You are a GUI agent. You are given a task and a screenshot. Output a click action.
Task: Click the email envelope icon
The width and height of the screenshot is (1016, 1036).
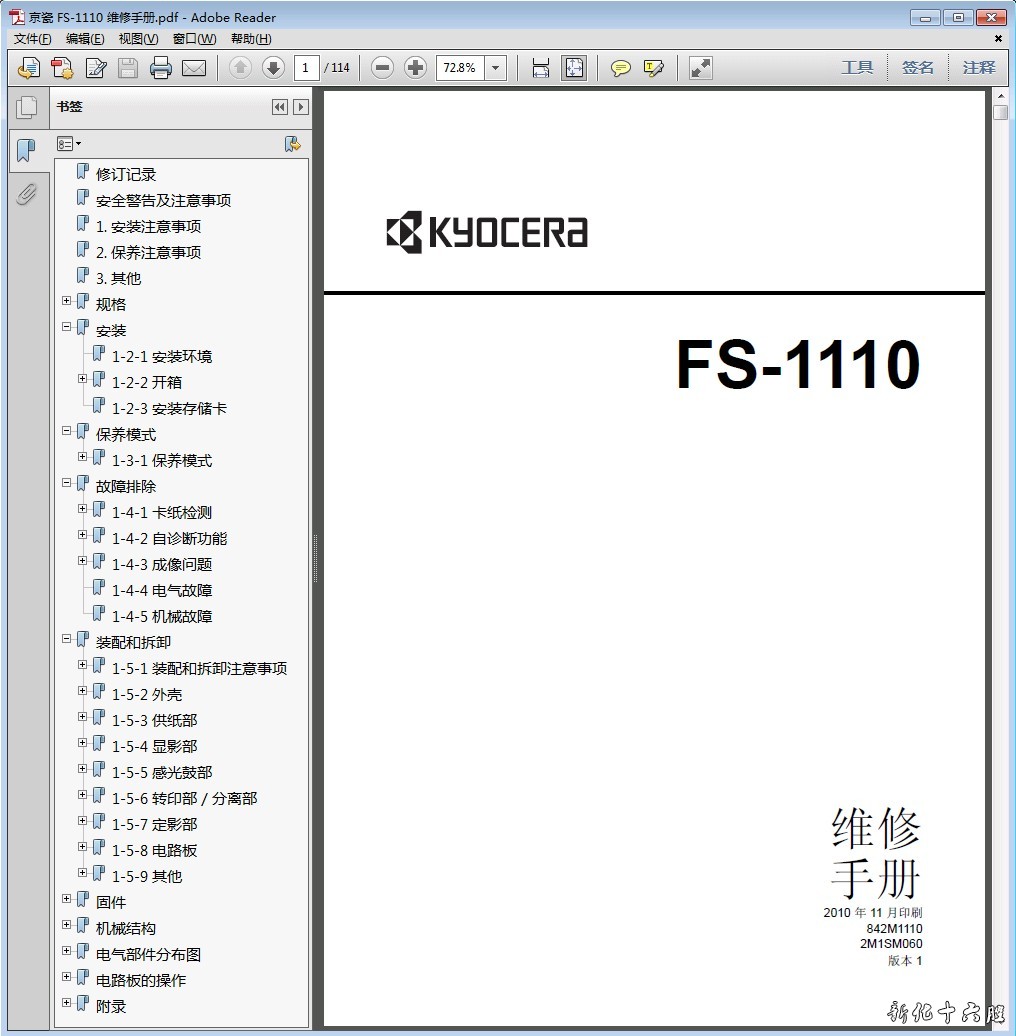[194, 68]
